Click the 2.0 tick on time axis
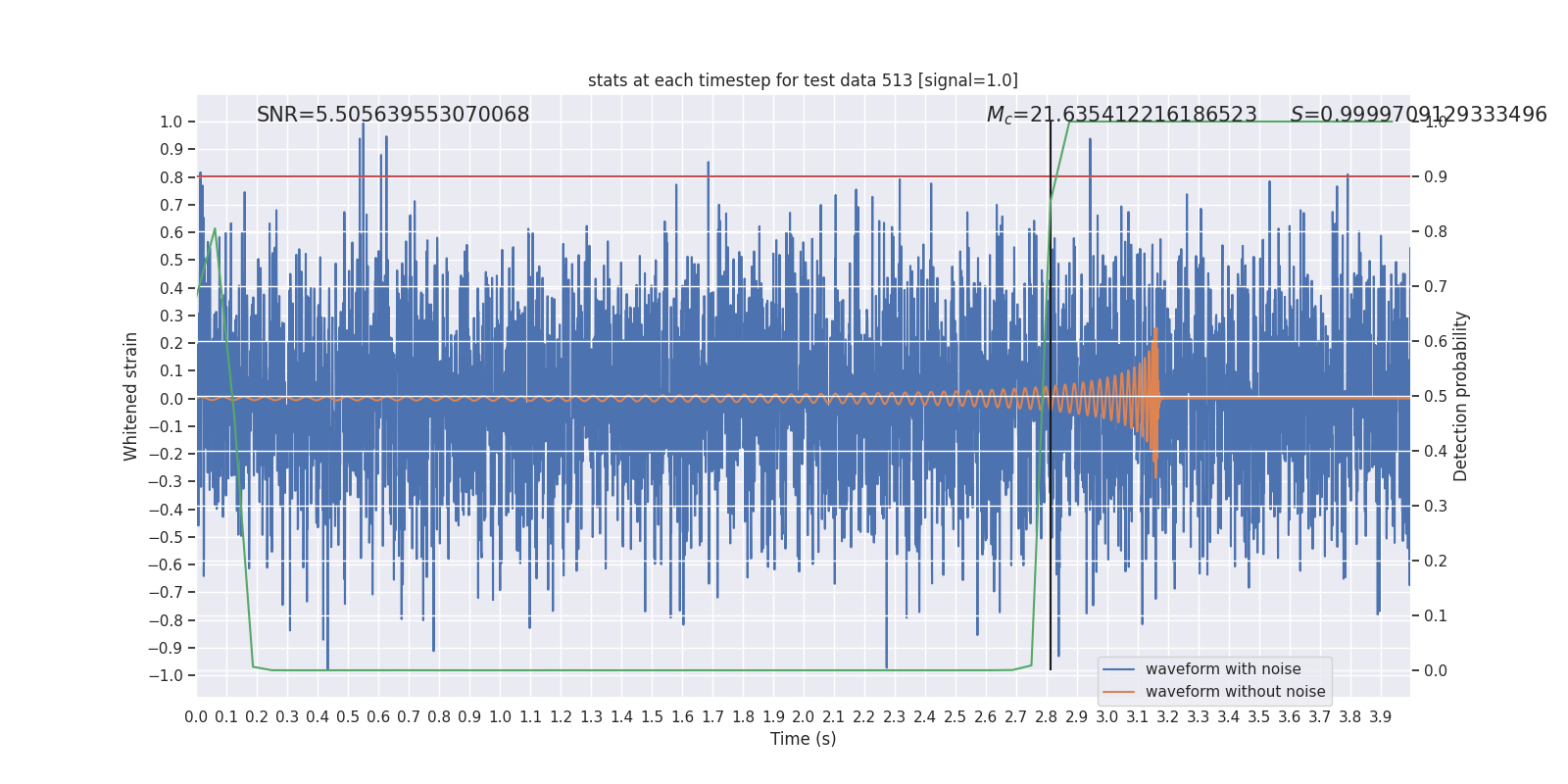 click(803, 717)
